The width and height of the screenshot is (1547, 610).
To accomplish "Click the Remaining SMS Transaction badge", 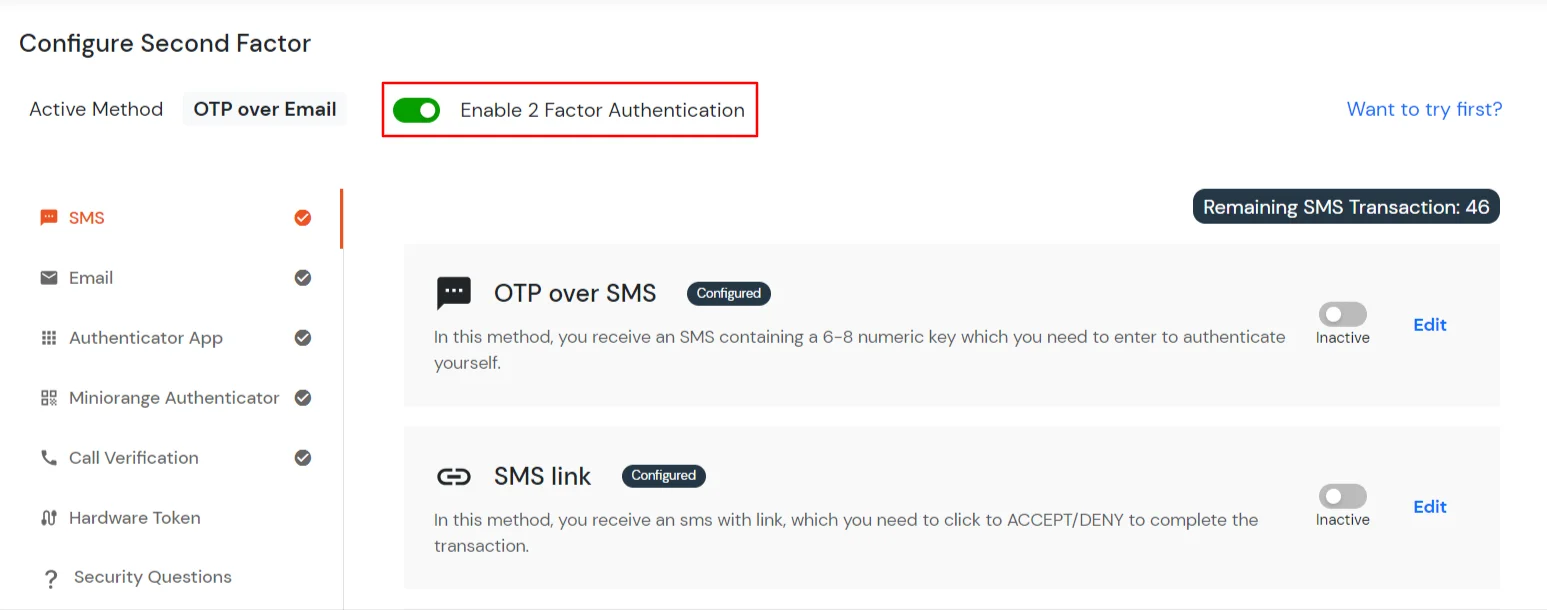I will tap(1346, 208).
